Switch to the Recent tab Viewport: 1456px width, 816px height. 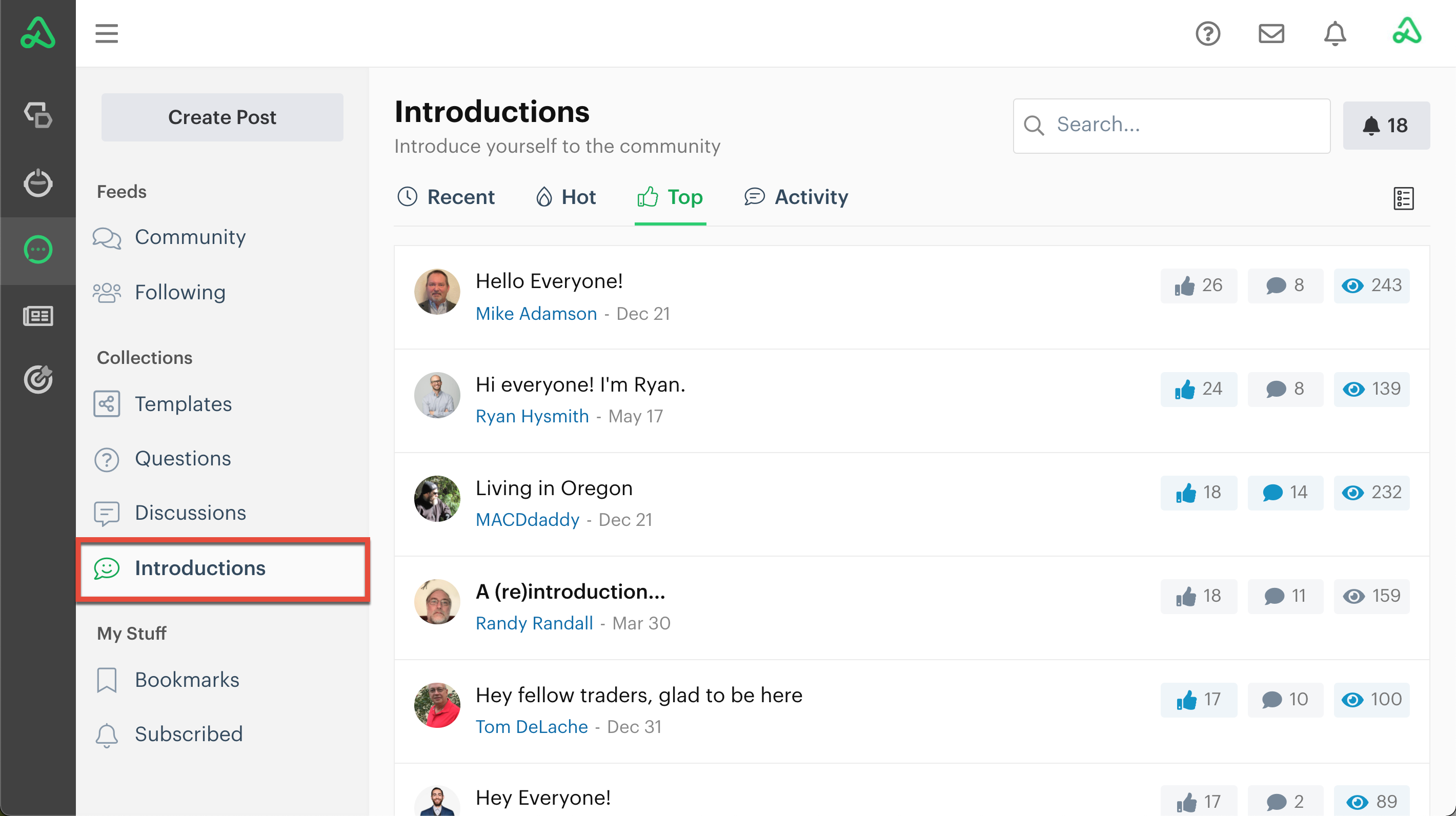coord(446,197)
